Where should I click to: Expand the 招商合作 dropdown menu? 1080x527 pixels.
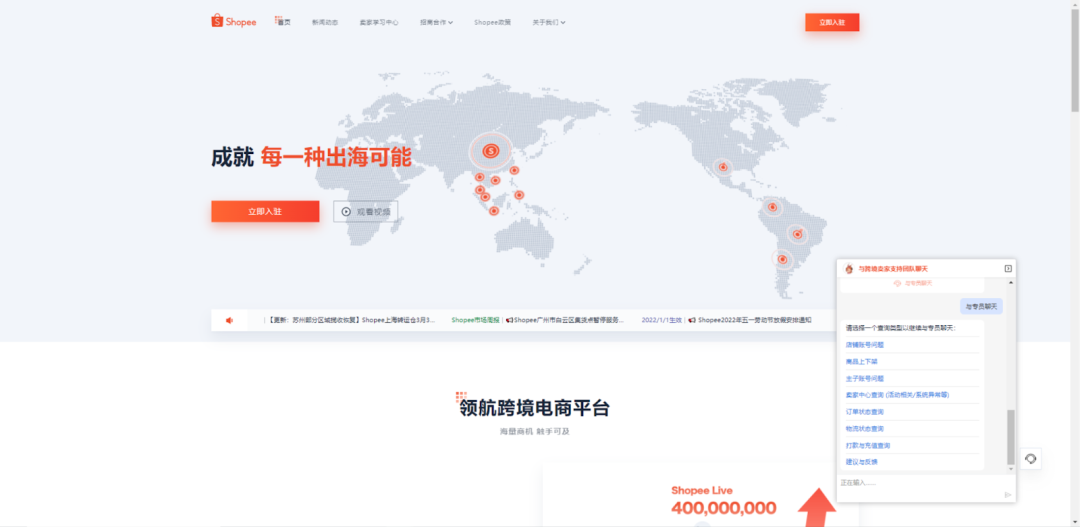(x=436, y=22)
